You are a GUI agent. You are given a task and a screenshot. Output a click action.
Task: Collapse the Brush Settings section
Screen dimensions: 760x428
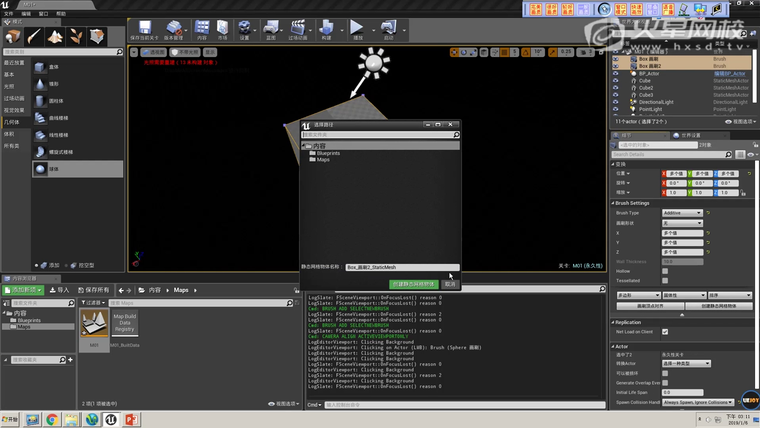coord(613,203)
